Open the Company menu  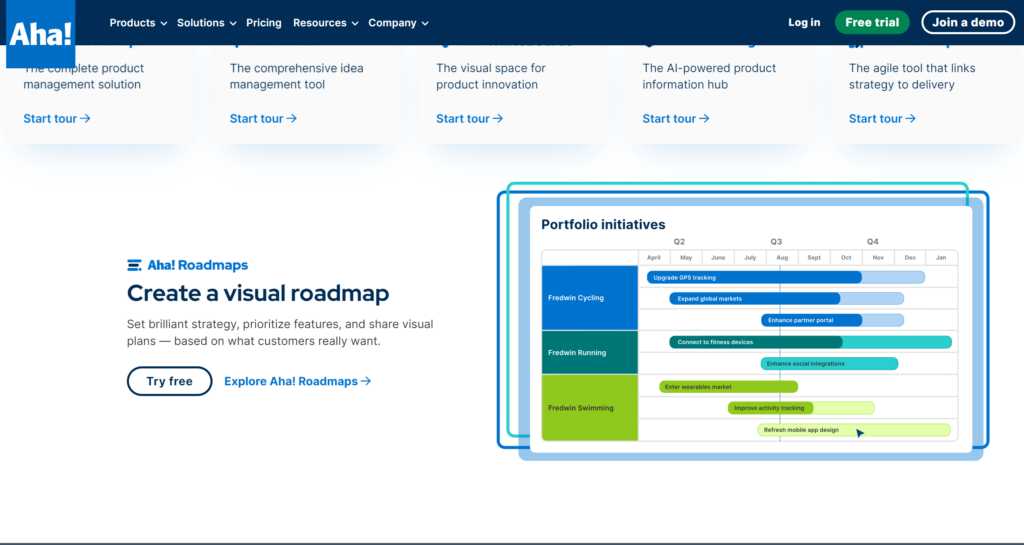(398, 23)
